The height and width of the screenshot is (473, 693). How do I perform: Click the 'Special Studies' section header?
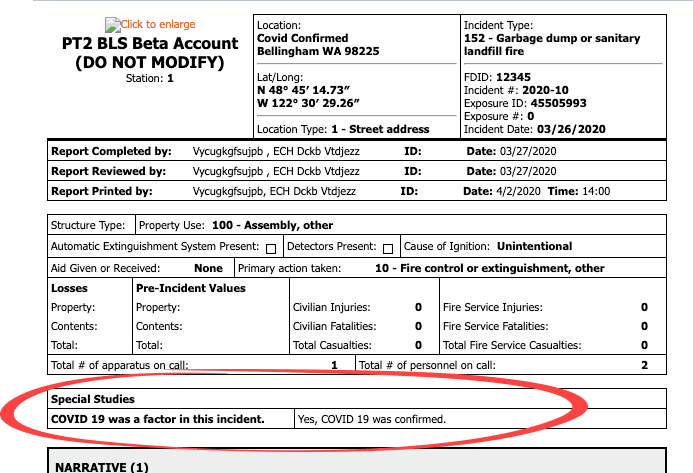coord(94,399)
